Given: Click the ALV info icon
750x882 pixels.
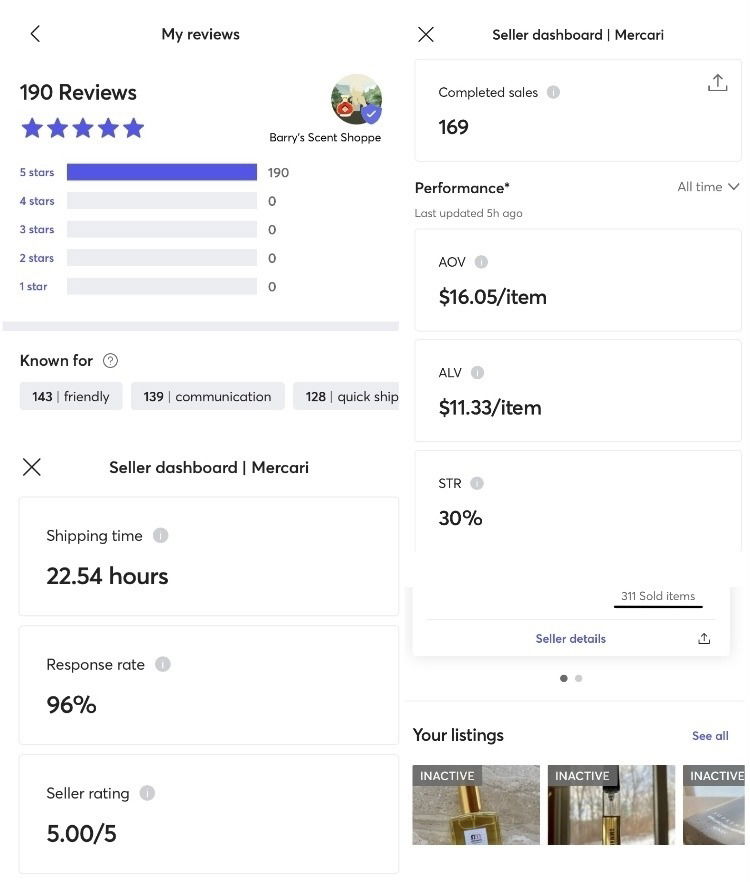Looking at the screenshot, I should tap(477, 373).
